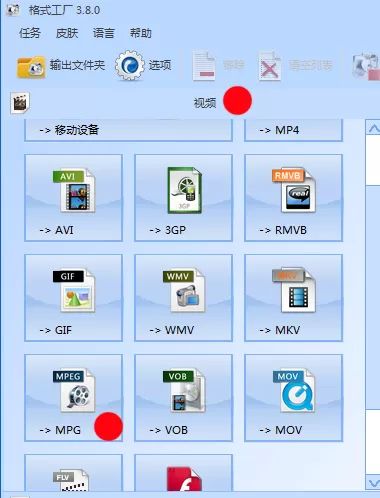Click the -> MKV label
The image size is (380, 498).
coord(279,330)
